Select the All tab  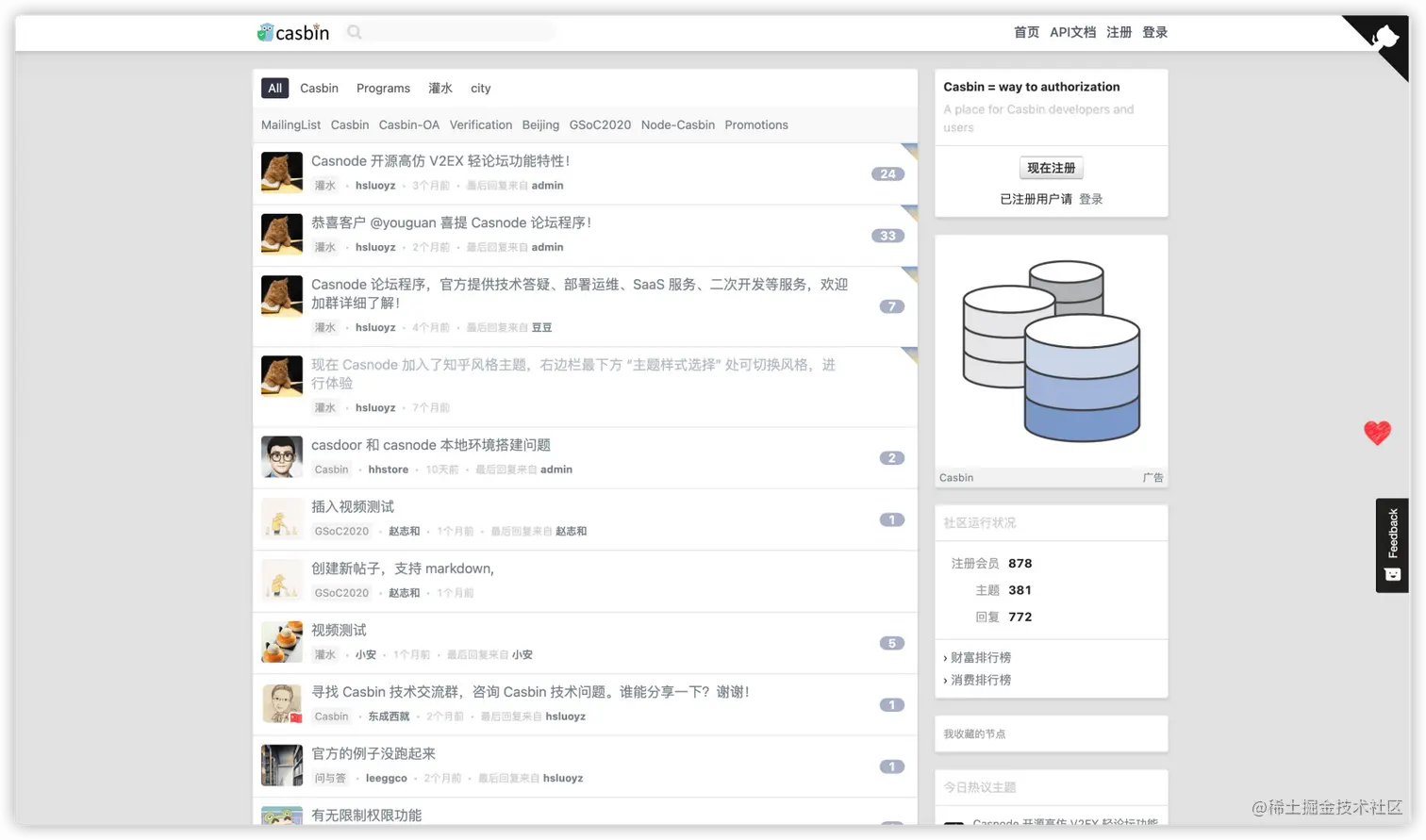[274, 88]
